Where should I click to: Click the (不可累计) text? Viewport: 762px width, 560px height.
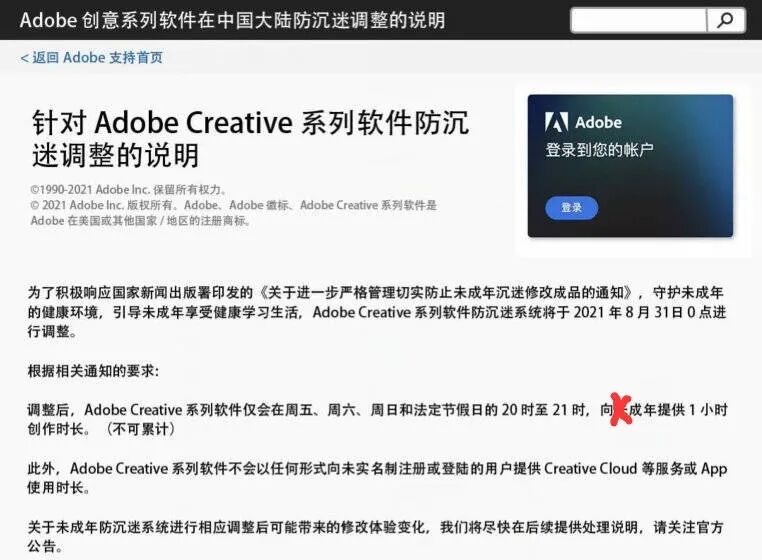(140, 429)
